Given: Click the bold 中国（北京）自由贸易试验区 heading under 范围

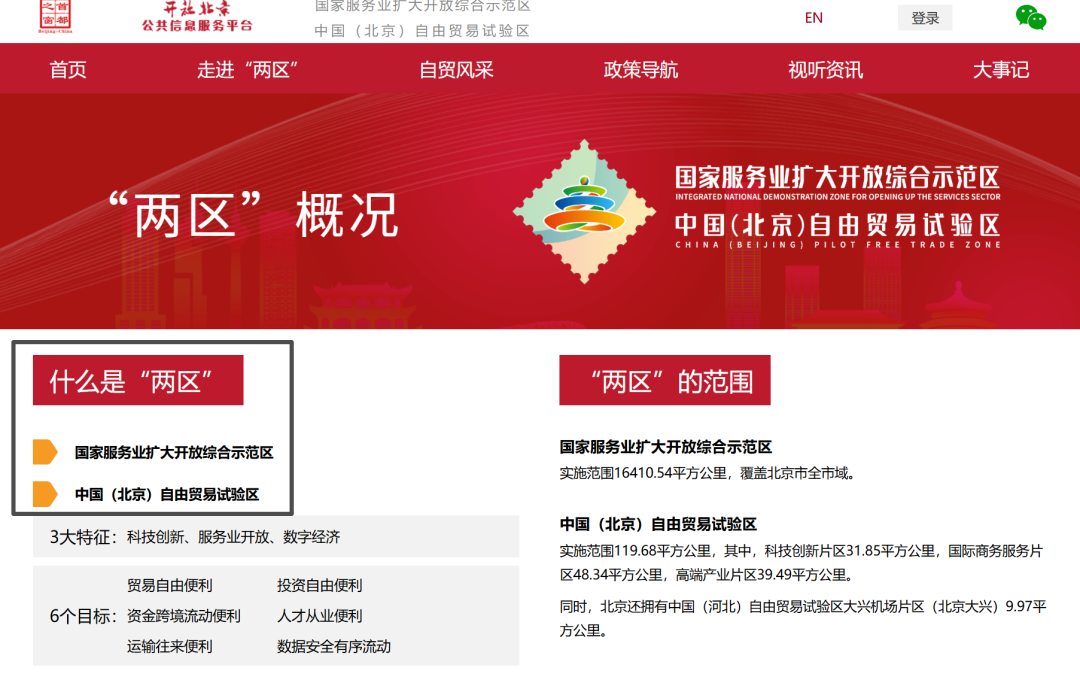Looking at the screenshot, I should [x=658, y=524].
